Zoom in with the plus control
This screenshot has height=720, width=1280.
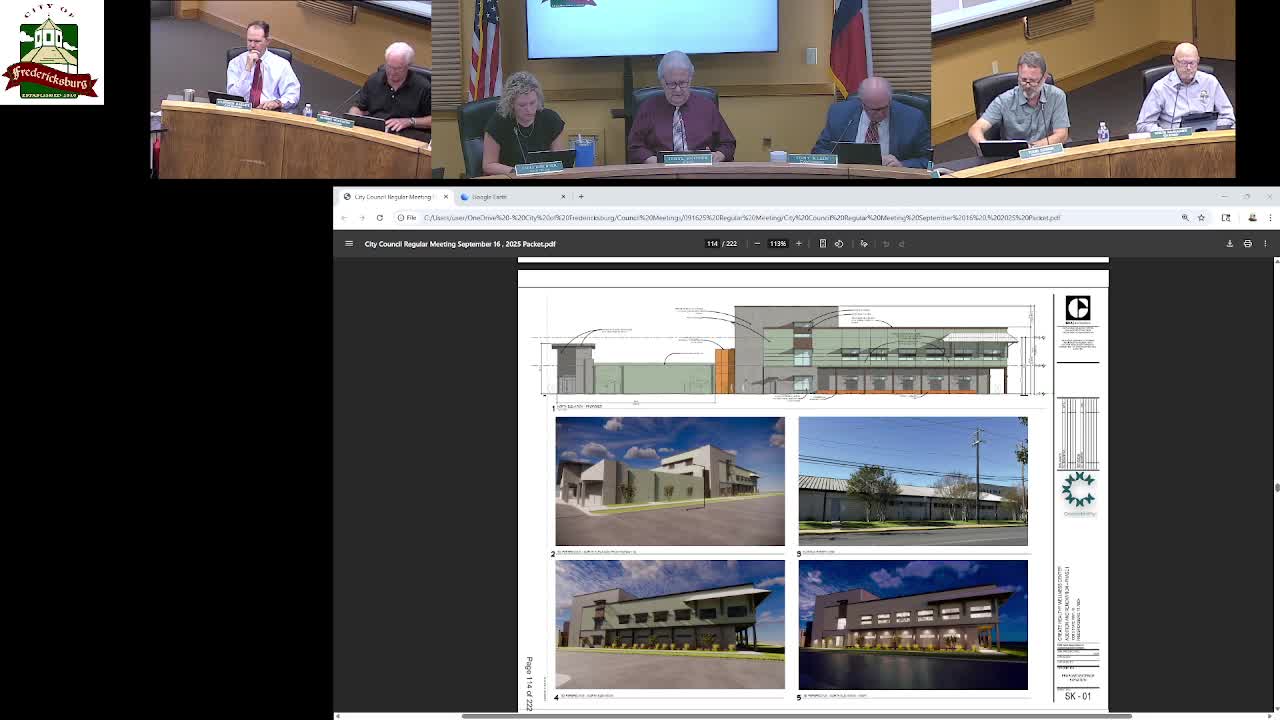coord(798,243)
